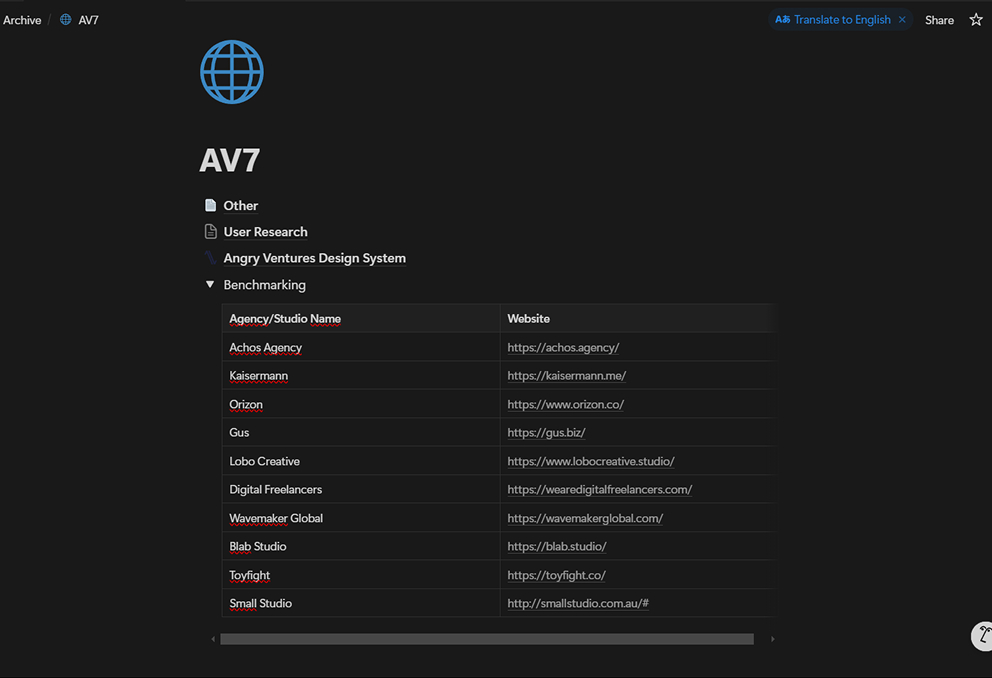Open the https://www.orizon.co/ link
Viewport: 992px width, 678px height.
[566, 404]
